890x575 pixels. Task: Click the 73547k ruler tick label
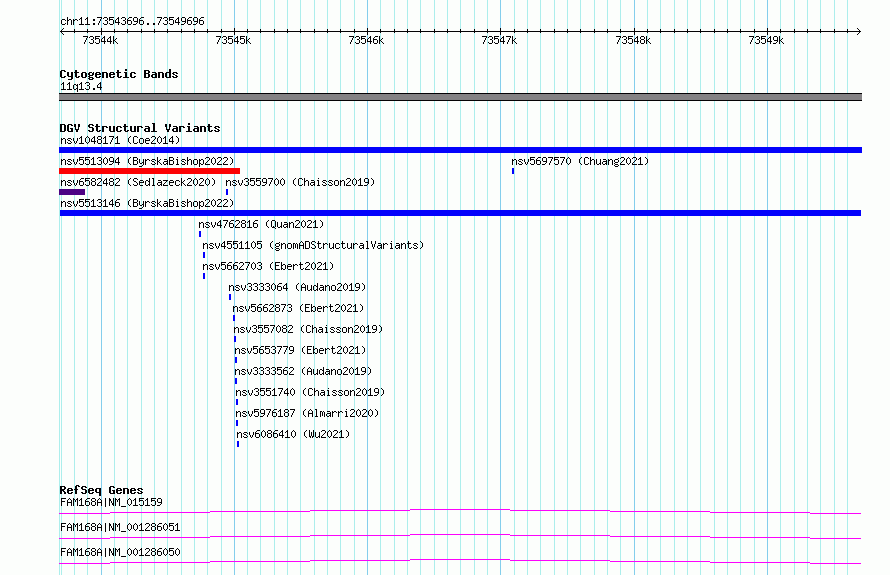[x=499, y=40]
